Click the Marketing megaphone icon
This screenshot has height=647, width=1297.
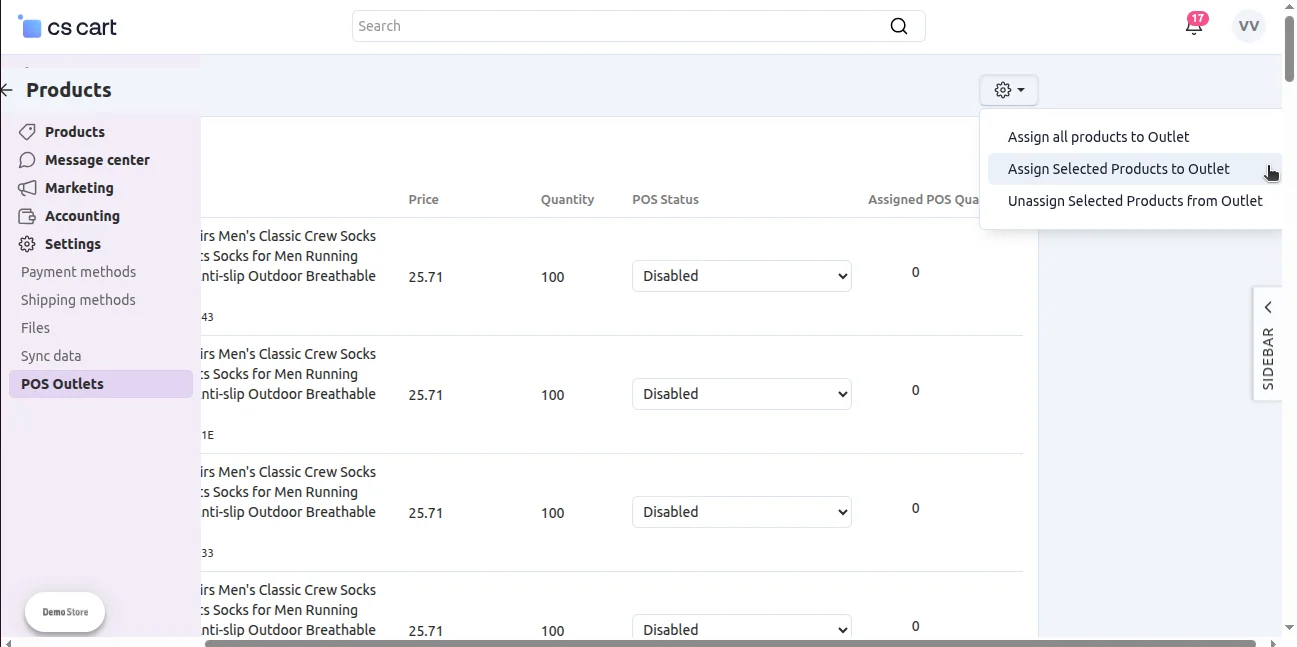coord(27,188)
